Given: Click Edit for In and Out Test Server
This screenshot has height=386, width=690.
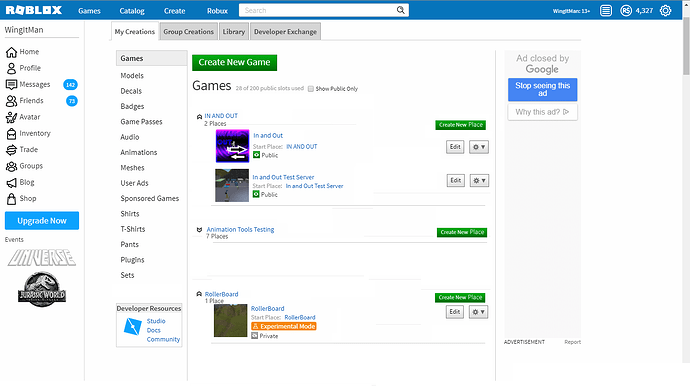Looking at the screenshot, I should tap(456, 180).
